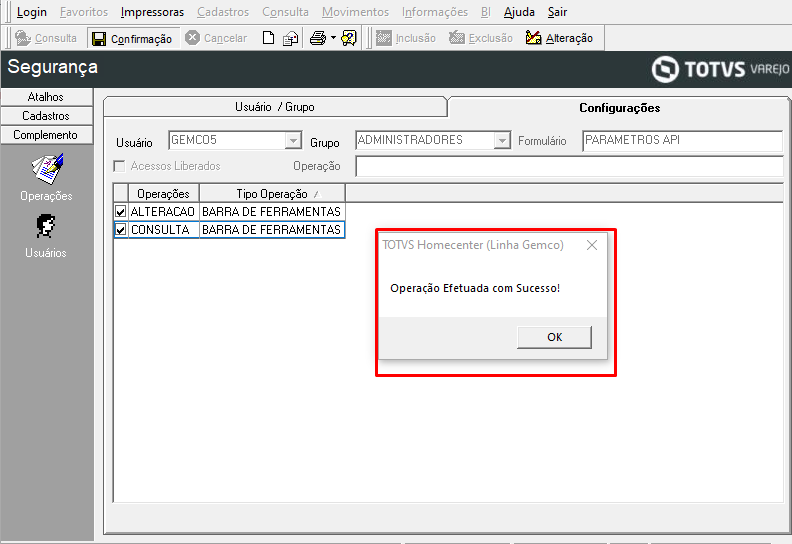Click inside the Operação input field

(569, 166)
